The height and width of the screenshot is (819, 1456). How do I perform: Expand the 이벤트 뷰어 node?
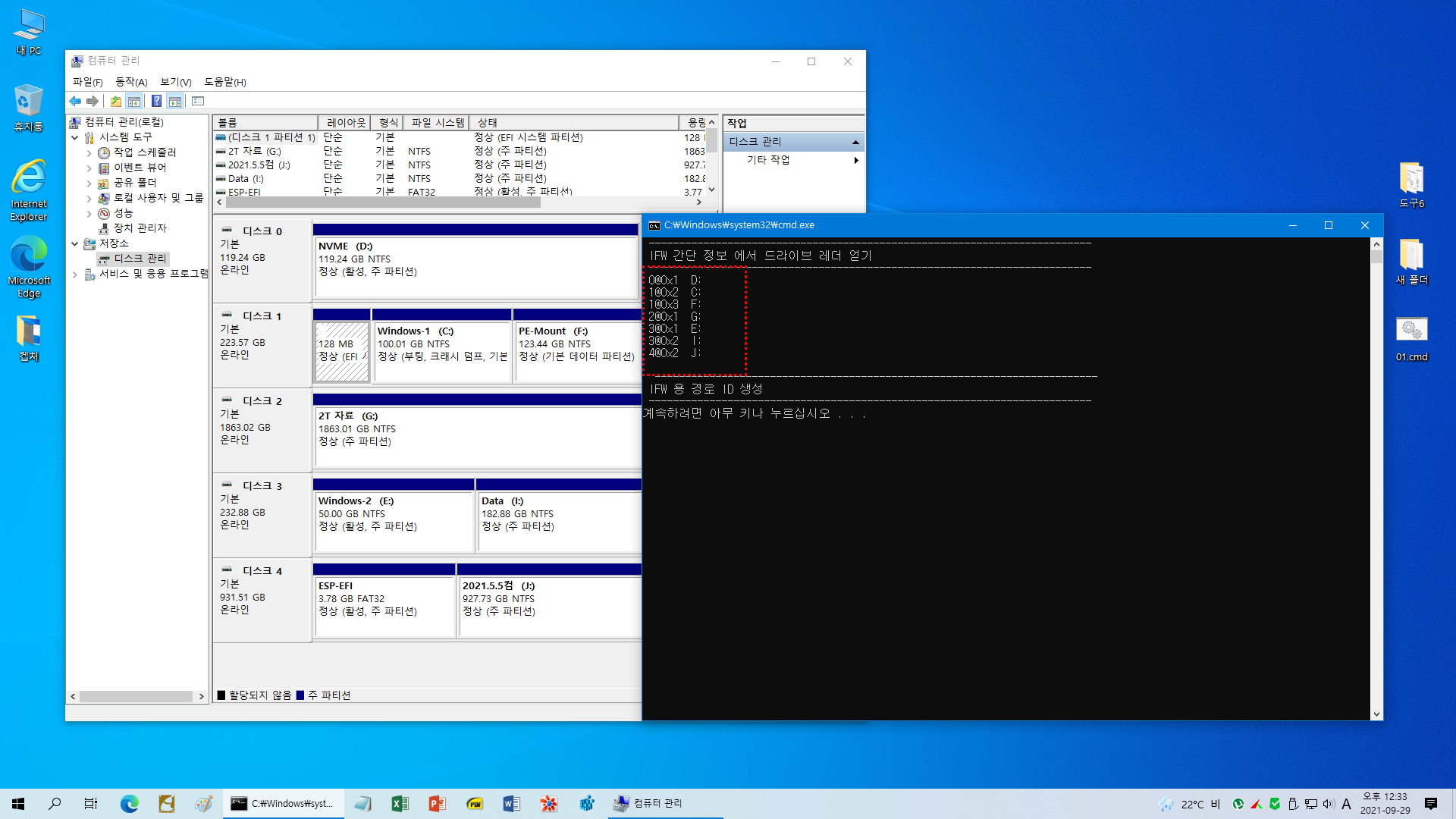(89, 168)
